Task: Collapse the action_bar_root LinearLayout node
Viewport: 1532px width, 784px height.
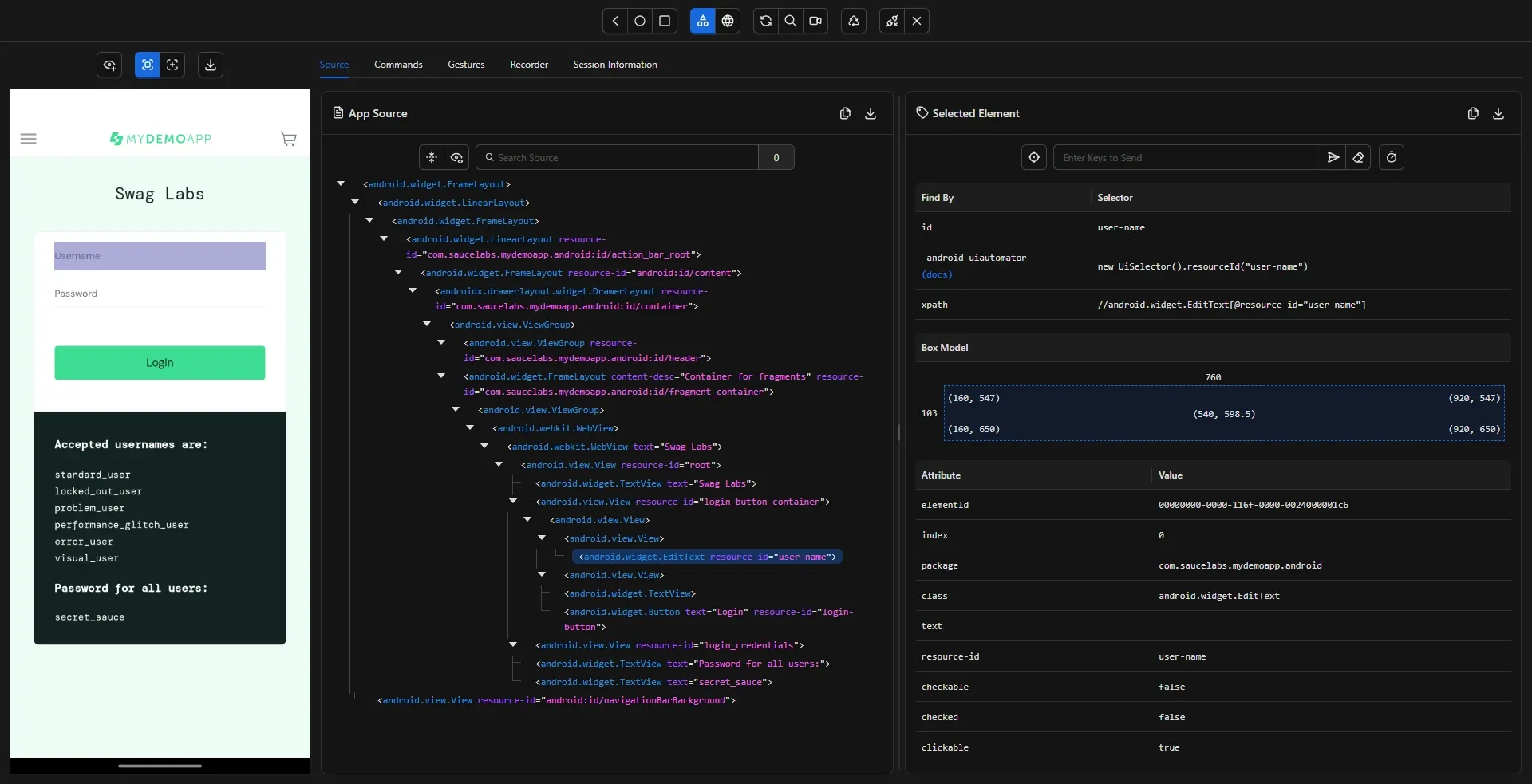Action: tap(384, 238)
